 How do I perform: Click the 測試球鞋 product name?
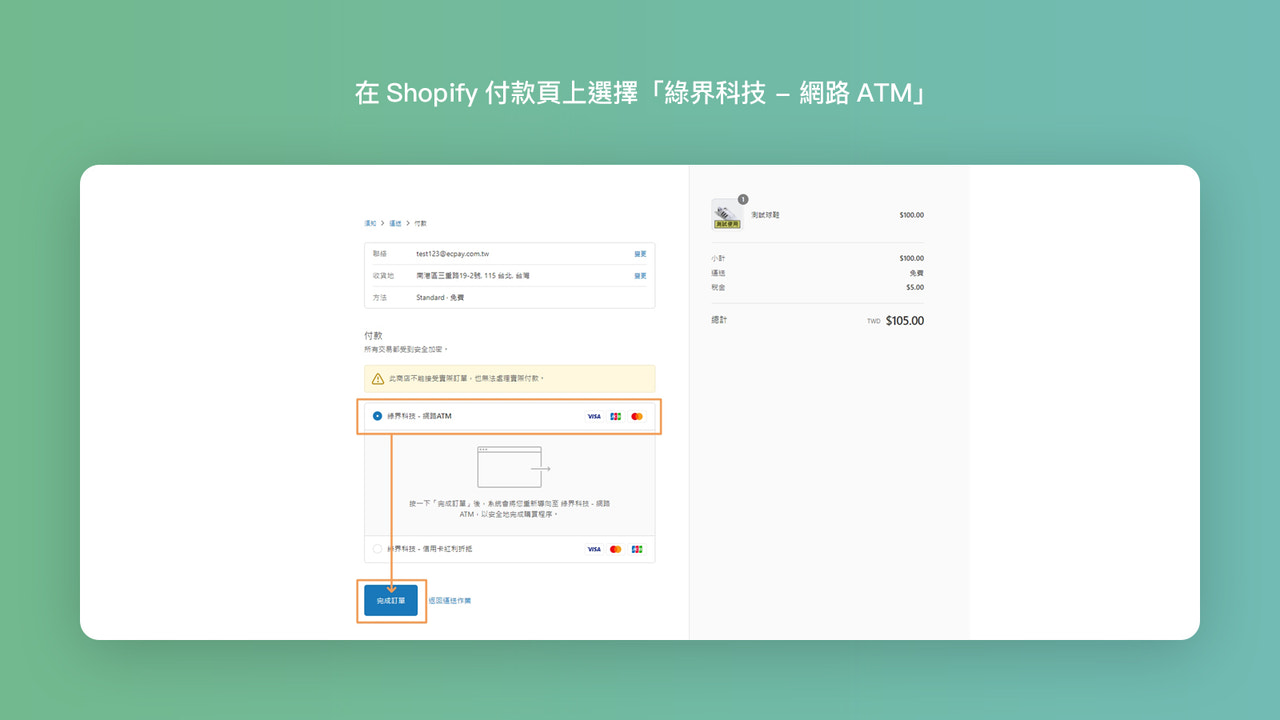765,215
